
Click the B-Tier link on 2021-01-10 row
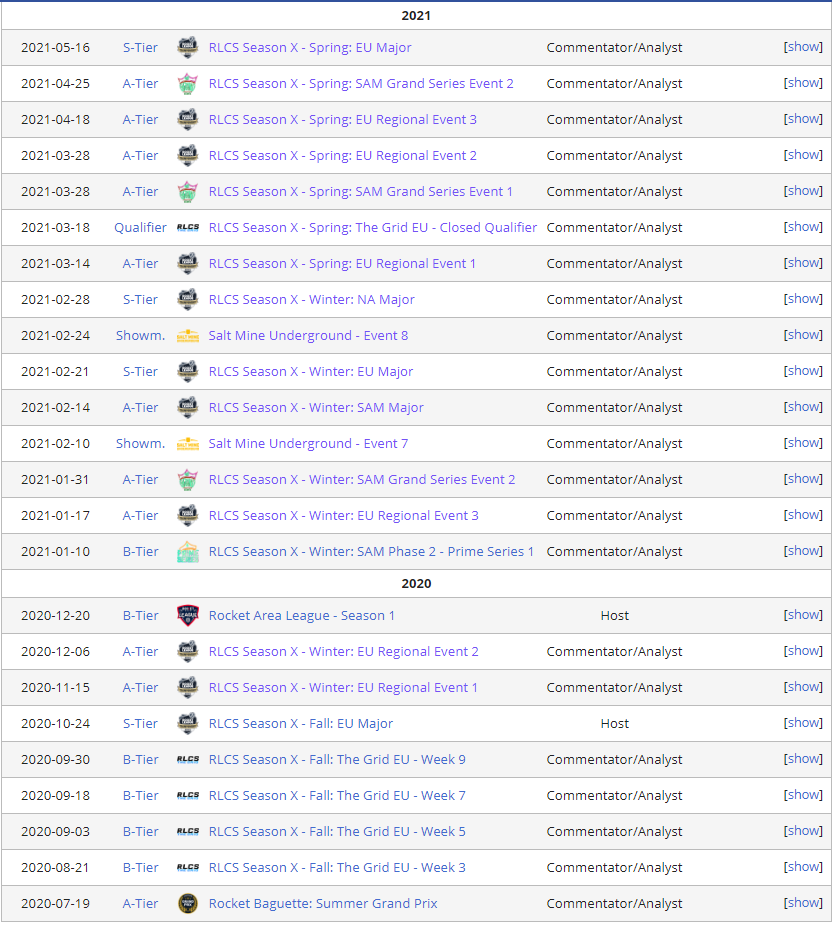click(140, 552)
